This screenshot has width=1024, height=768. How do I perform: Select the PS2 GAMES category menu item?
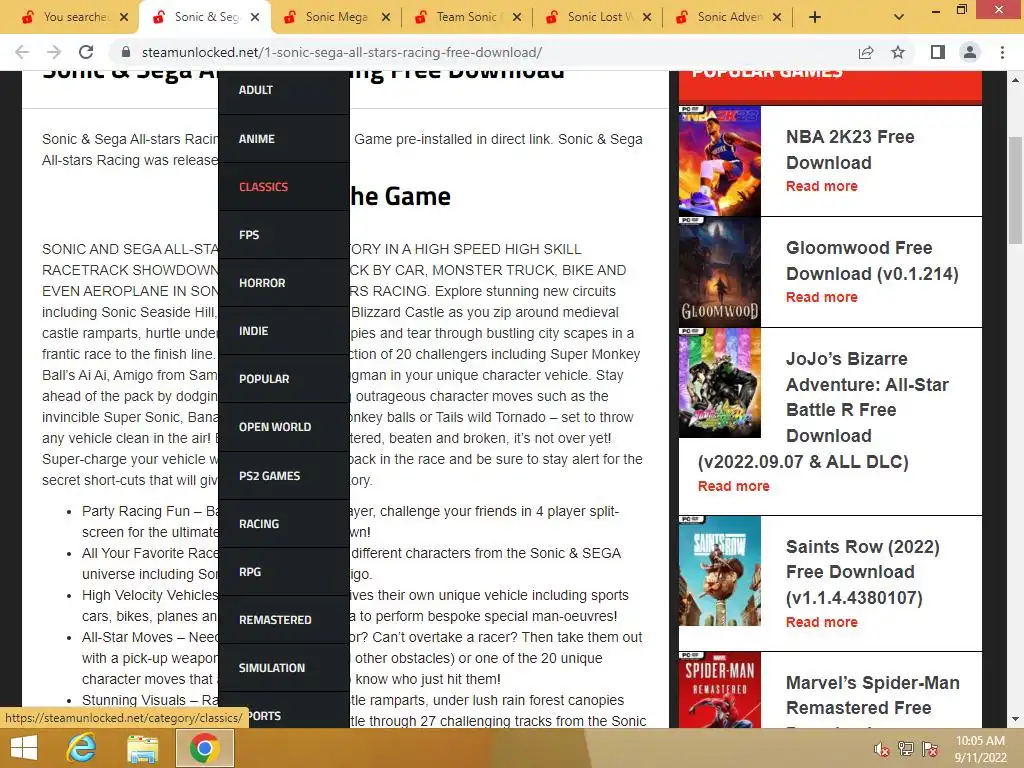(284, 475)
